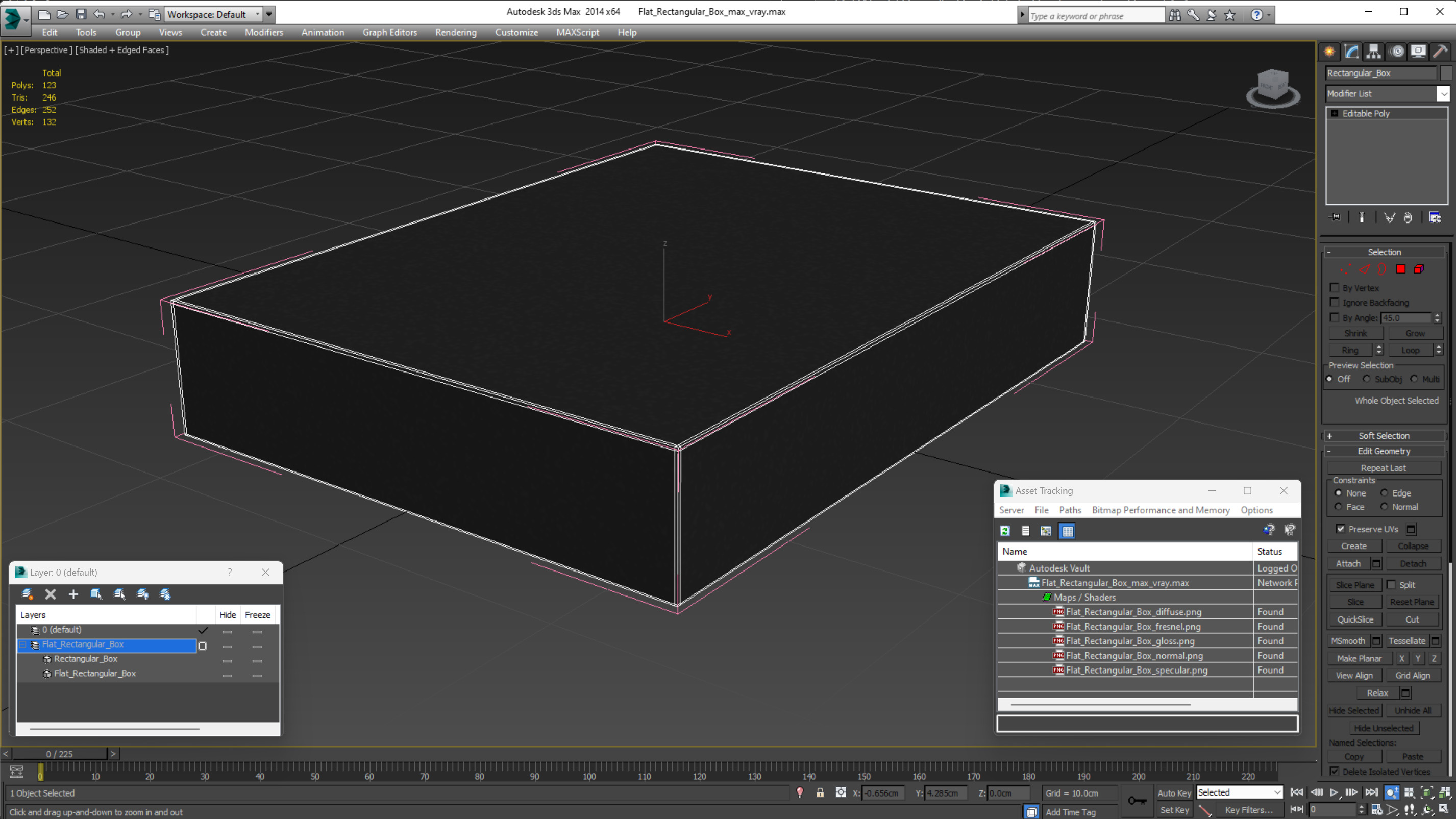This screenshot has width=1456, height=819.
Task: Select Vertex sub-object level icon
Action: [1346, 269]
